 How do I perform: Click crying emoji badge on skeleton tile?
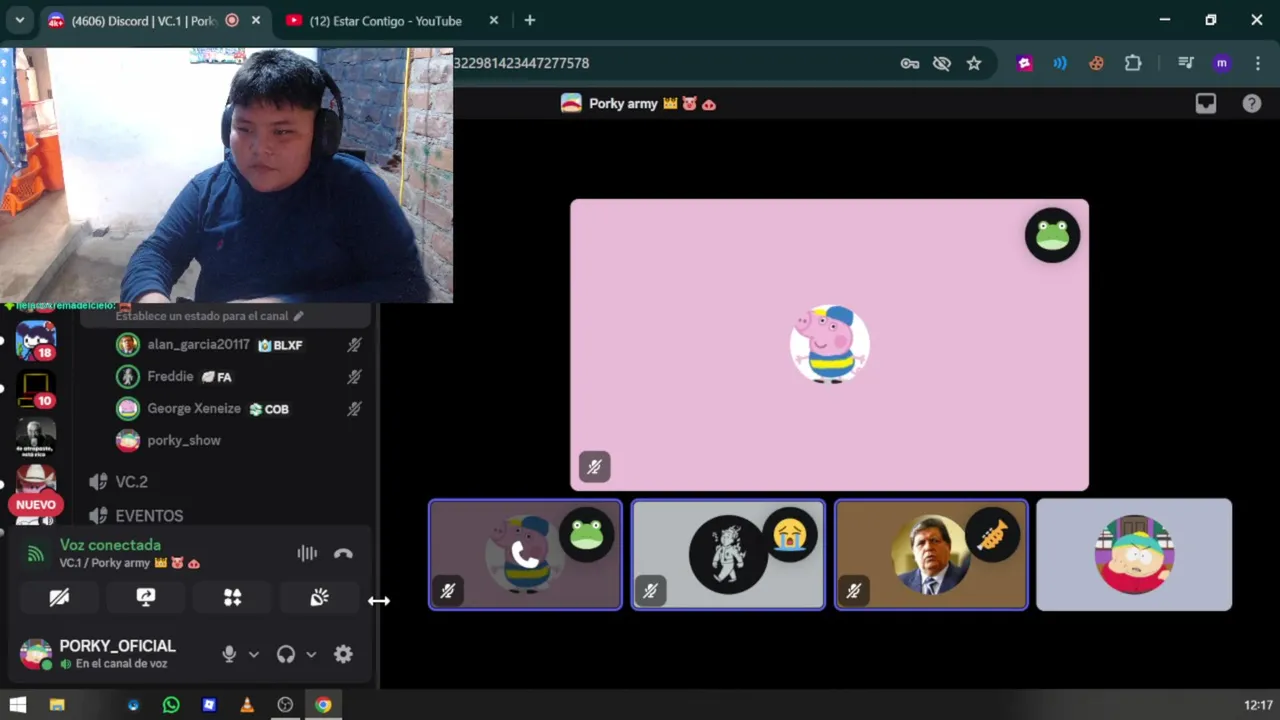point(790,535)
